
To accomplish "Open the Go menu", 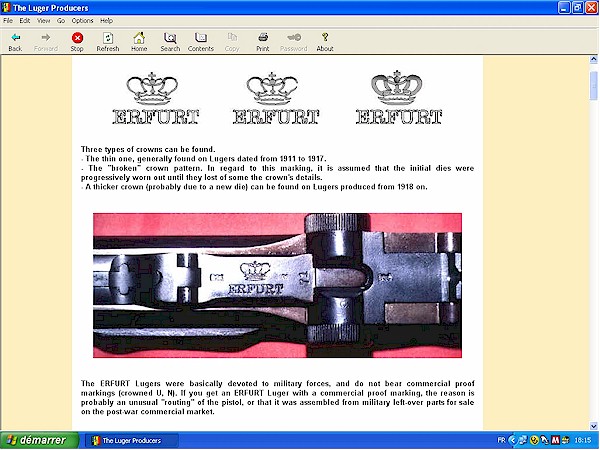I will tap(61, 21).
